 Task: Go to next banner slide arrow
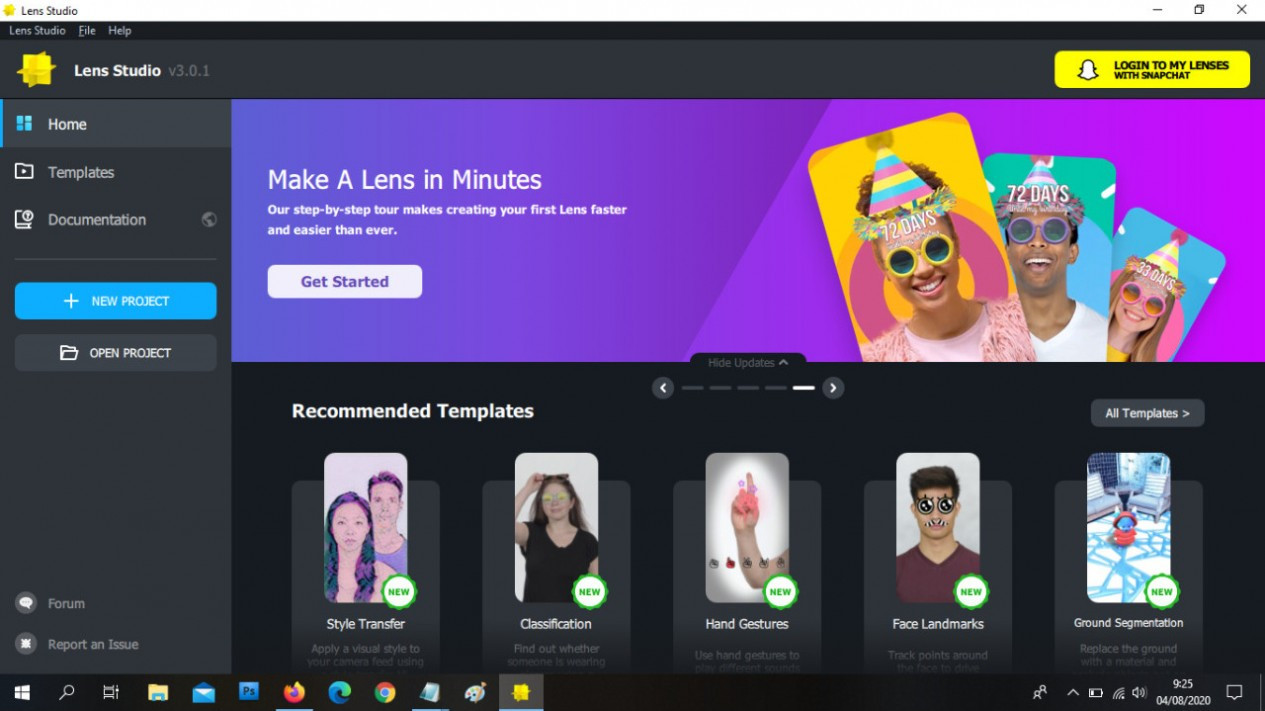click(x=833, y=388)
